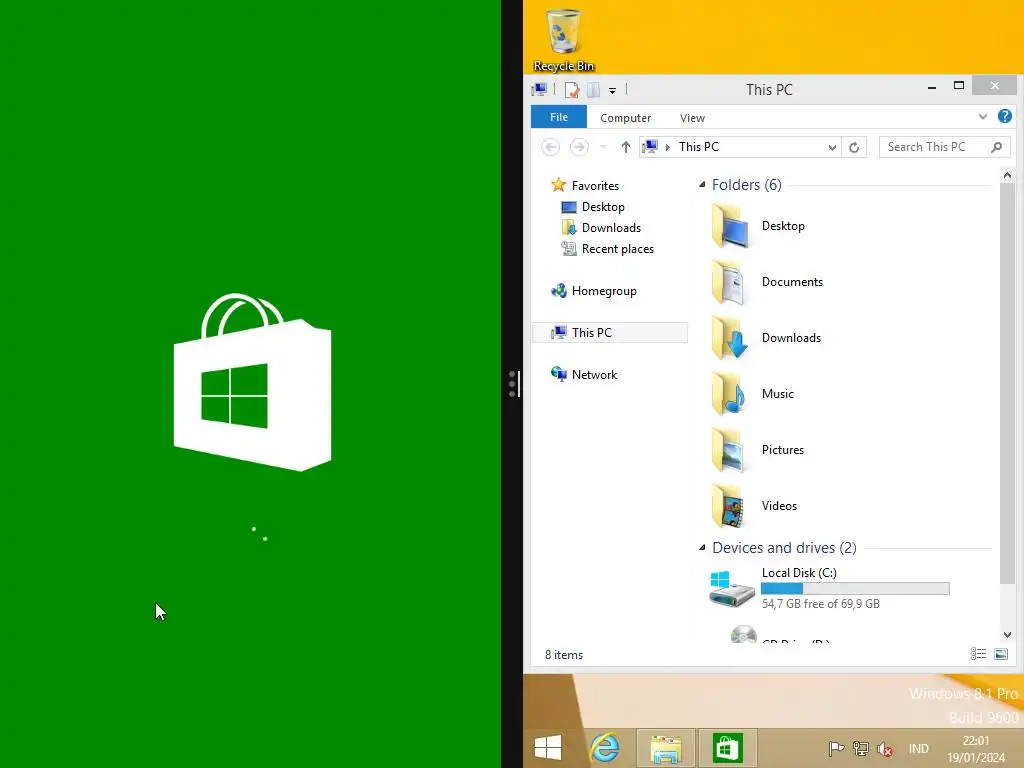Select the Music folder icon
The width and height of the screenshot is (1024, 768).
(730, 394)
